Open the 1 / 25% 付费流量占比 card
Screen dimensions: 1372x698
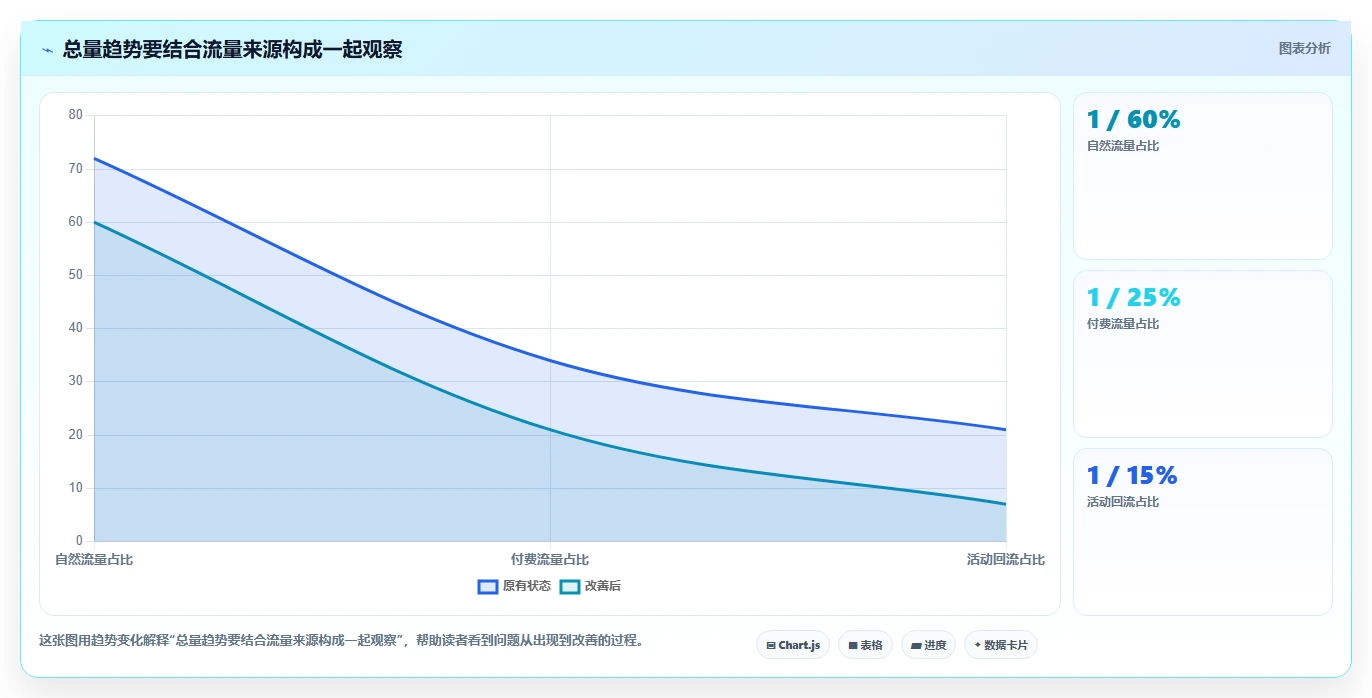click(1202, 354)
